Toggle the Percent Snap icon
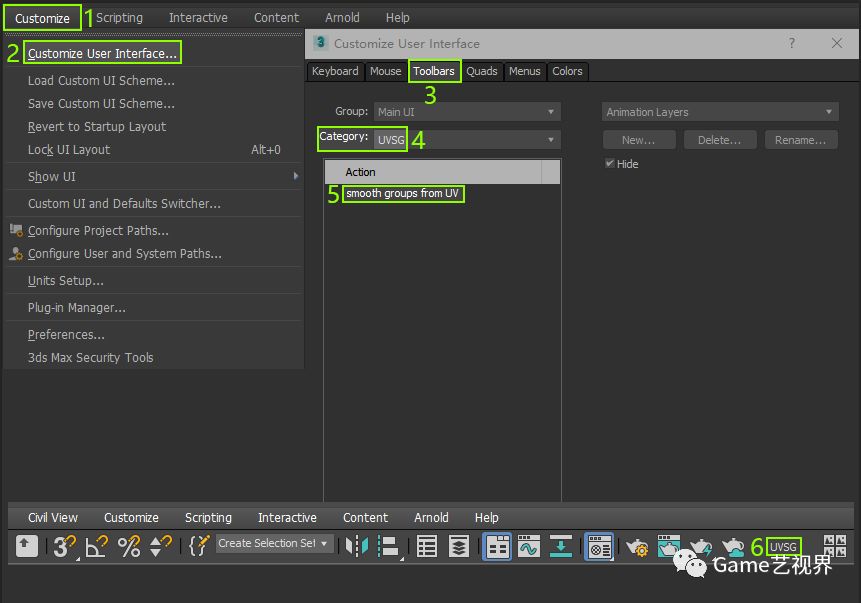This screenshot has height=603, width=861. coord(129,546)
